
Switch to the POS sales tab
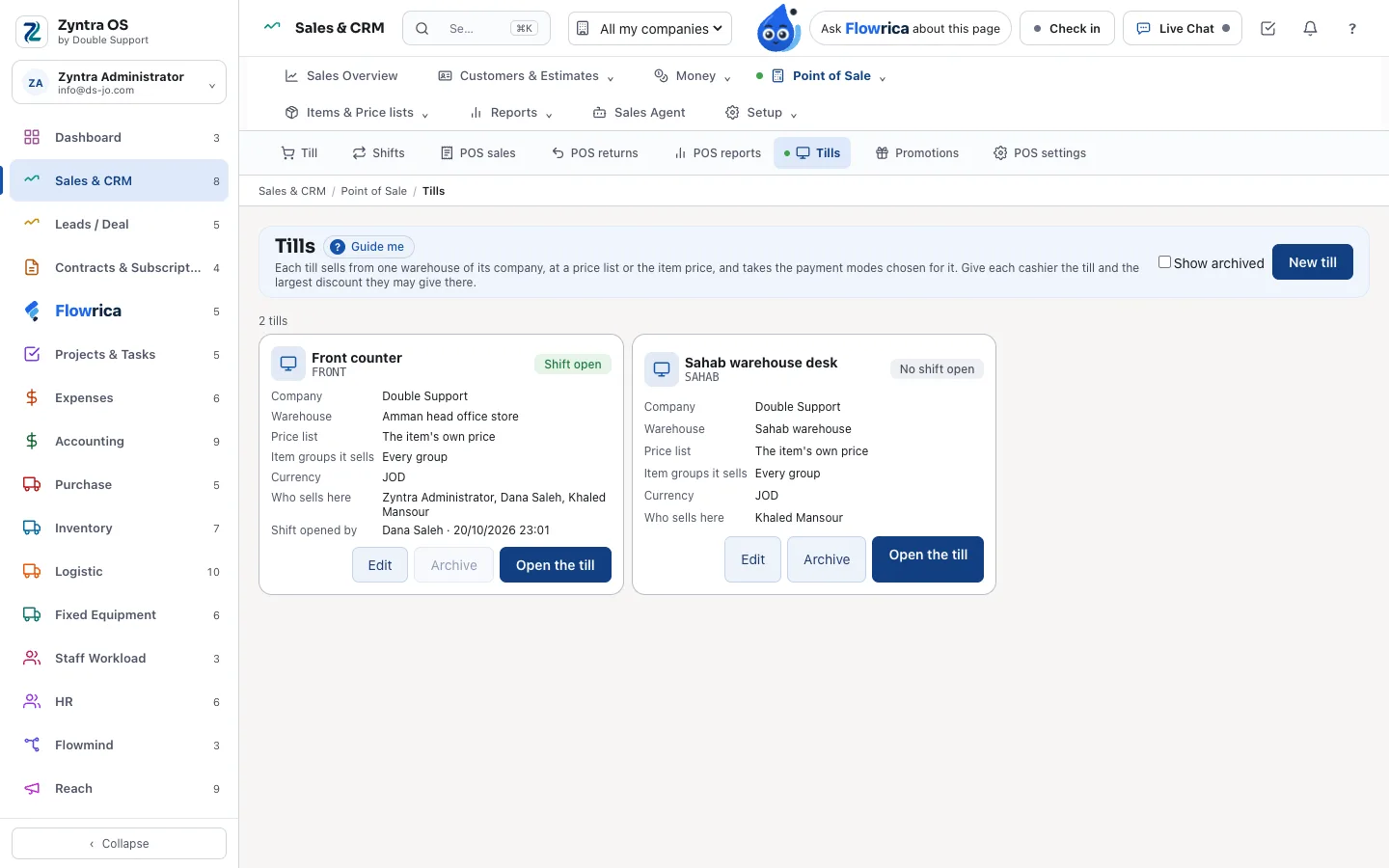tap(478, 153)
